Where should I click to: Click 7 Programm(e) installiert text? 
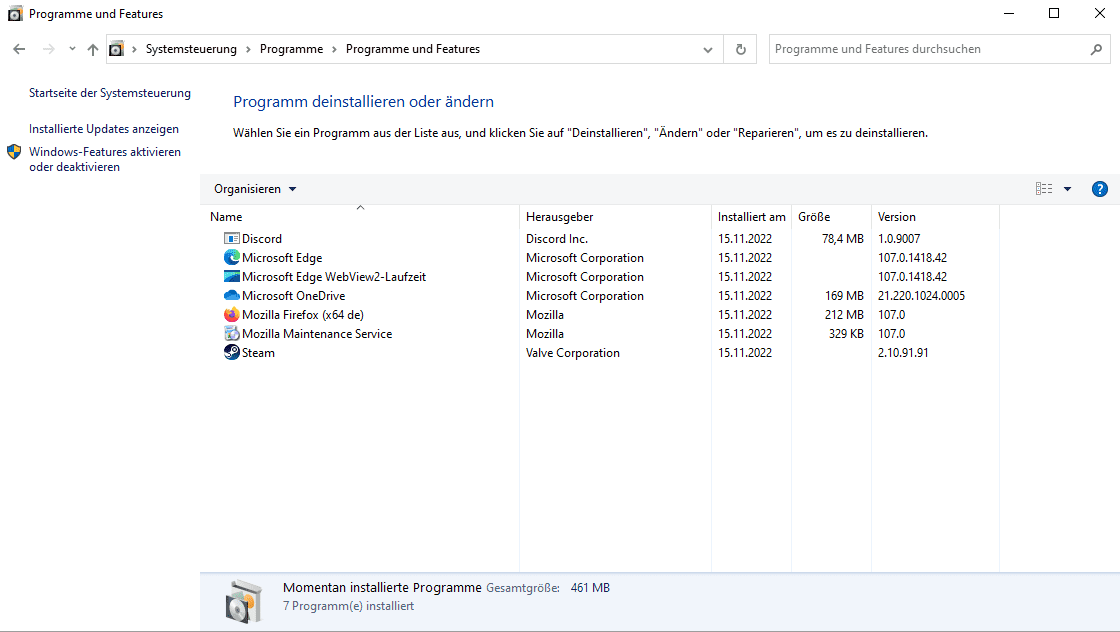(349, 606)
